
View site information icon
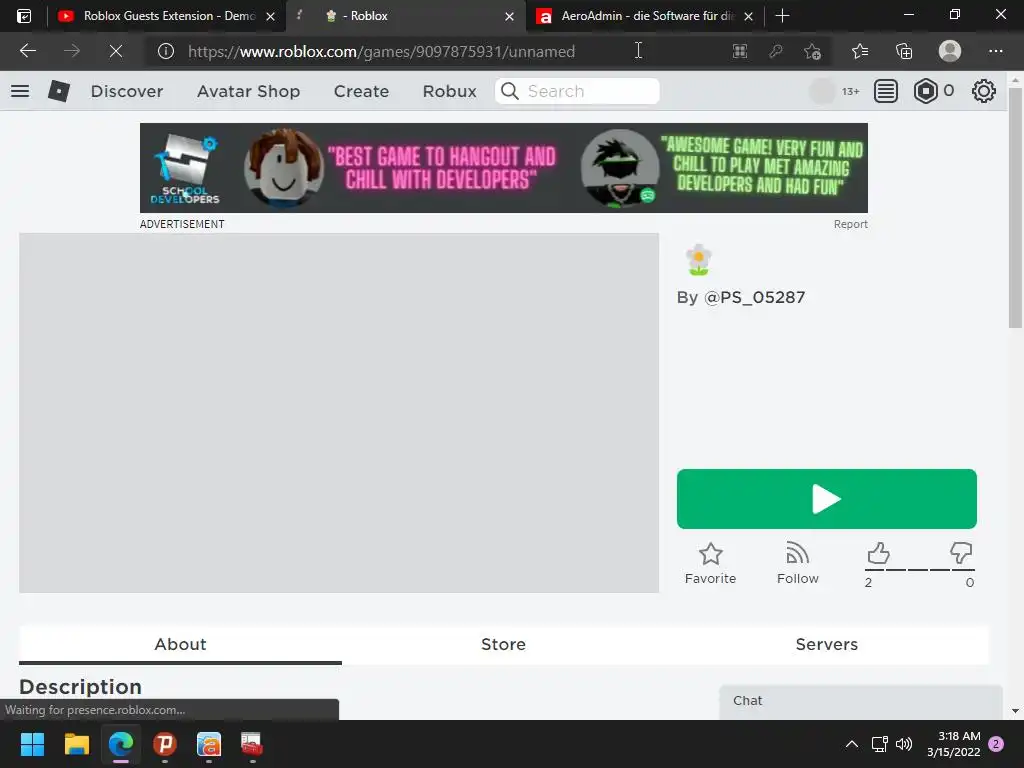point(166,51)
